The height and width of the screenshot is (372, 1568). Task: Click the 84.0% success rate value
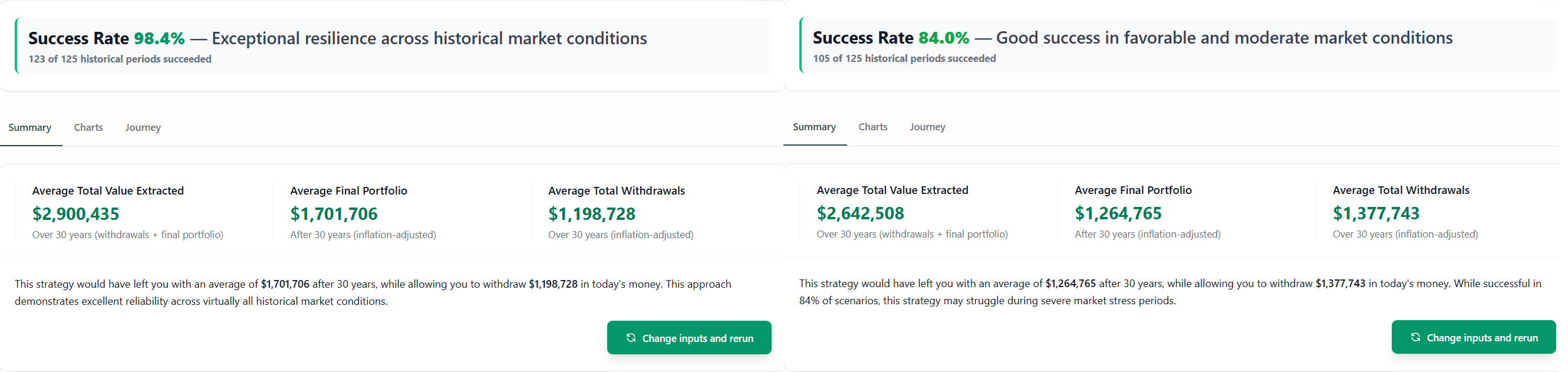tap(944, 38)
